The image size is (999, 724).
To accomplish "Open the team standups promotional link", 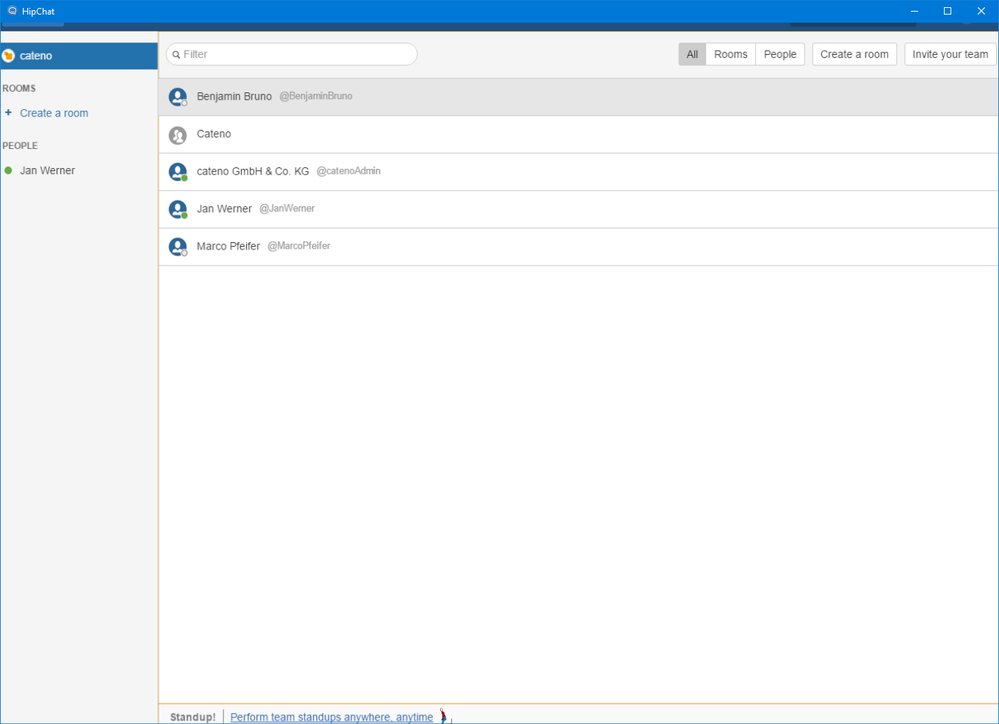I will (331, 717).
